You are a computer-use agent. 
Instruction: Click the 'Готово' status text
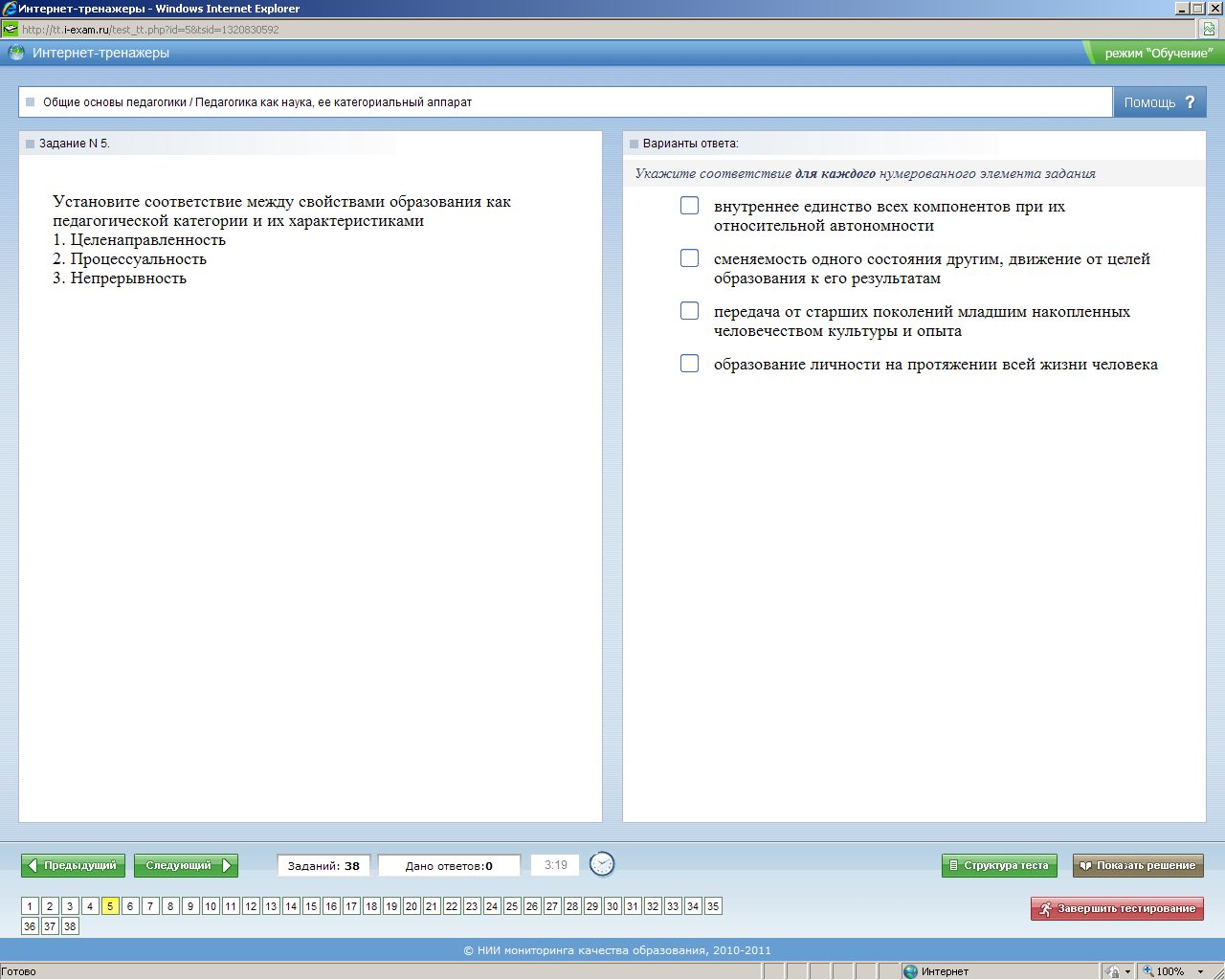[19, 971]
